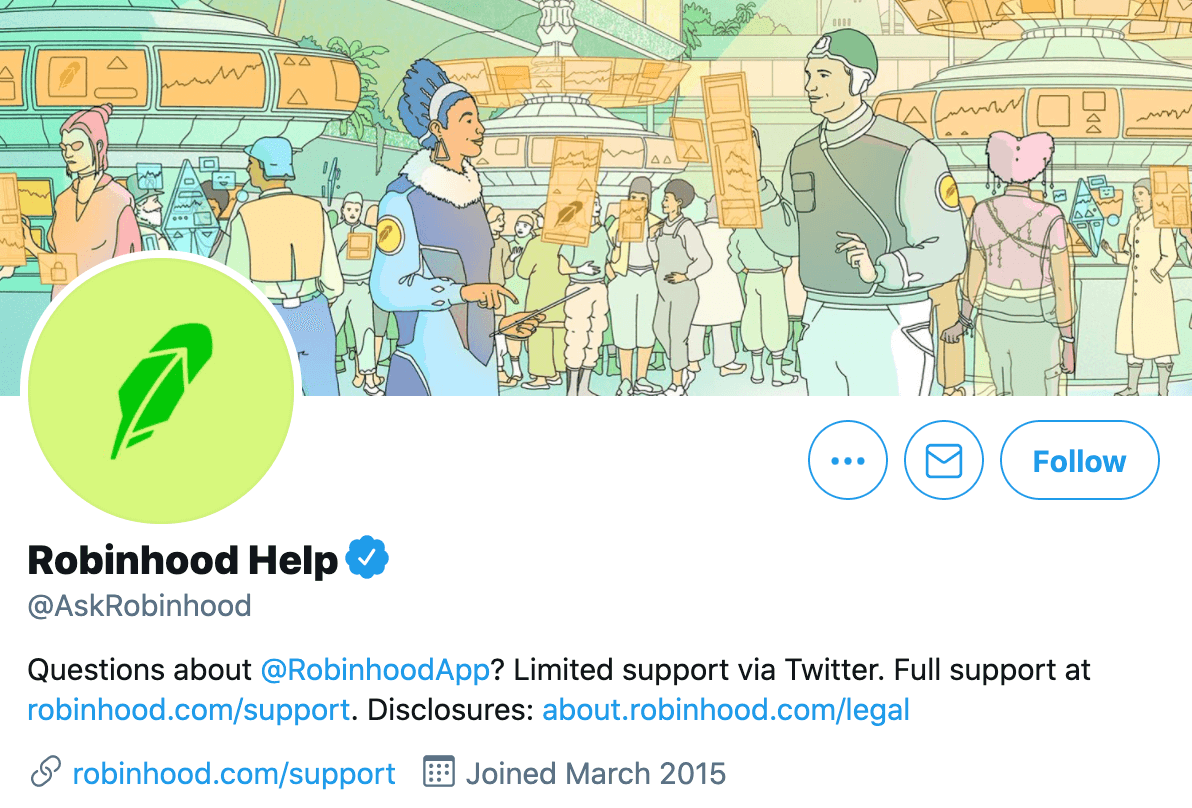Click the @AskRobinhood handle text
This screenshot has height=808, width=1192.
tap(139, 606)
